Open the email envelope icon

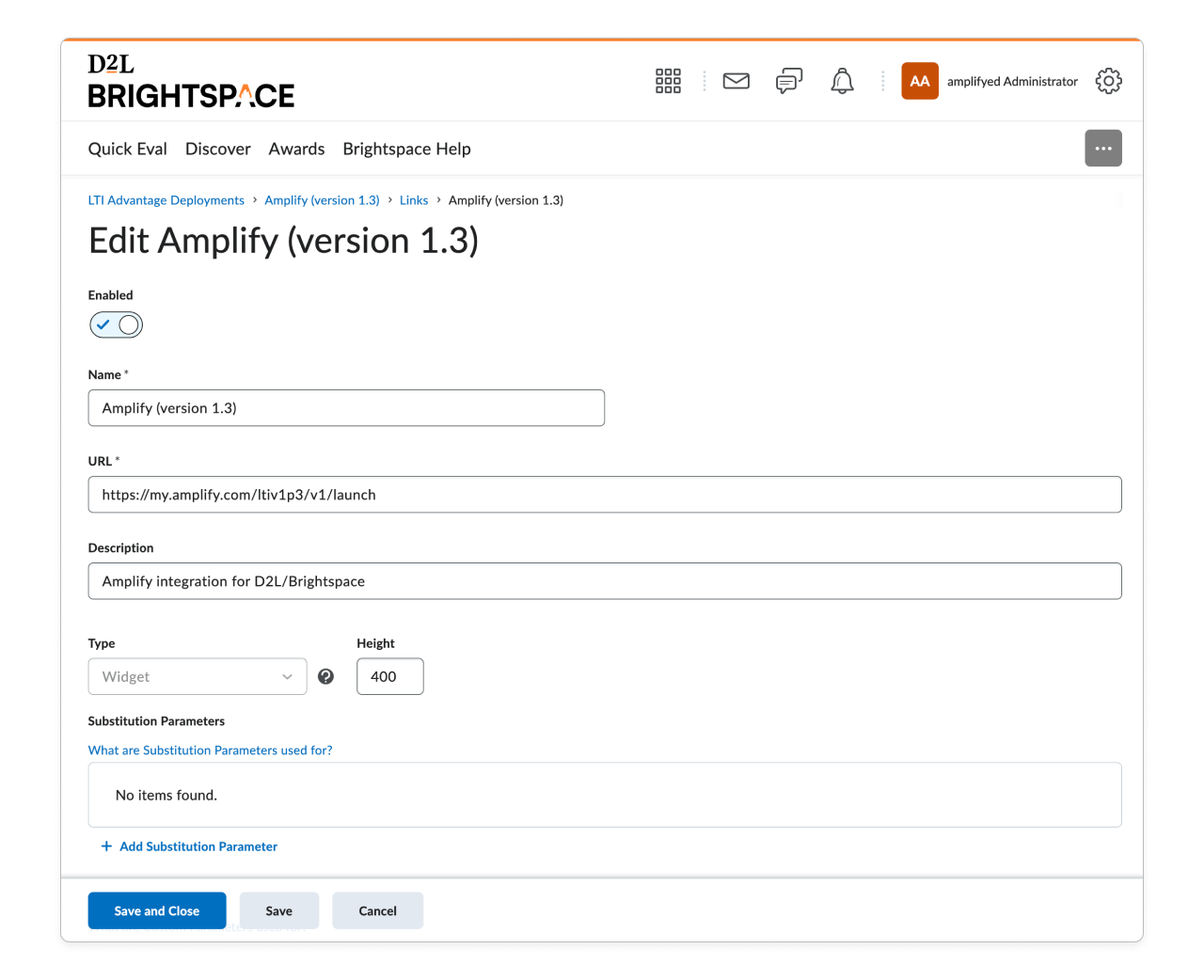coord(736,81)
